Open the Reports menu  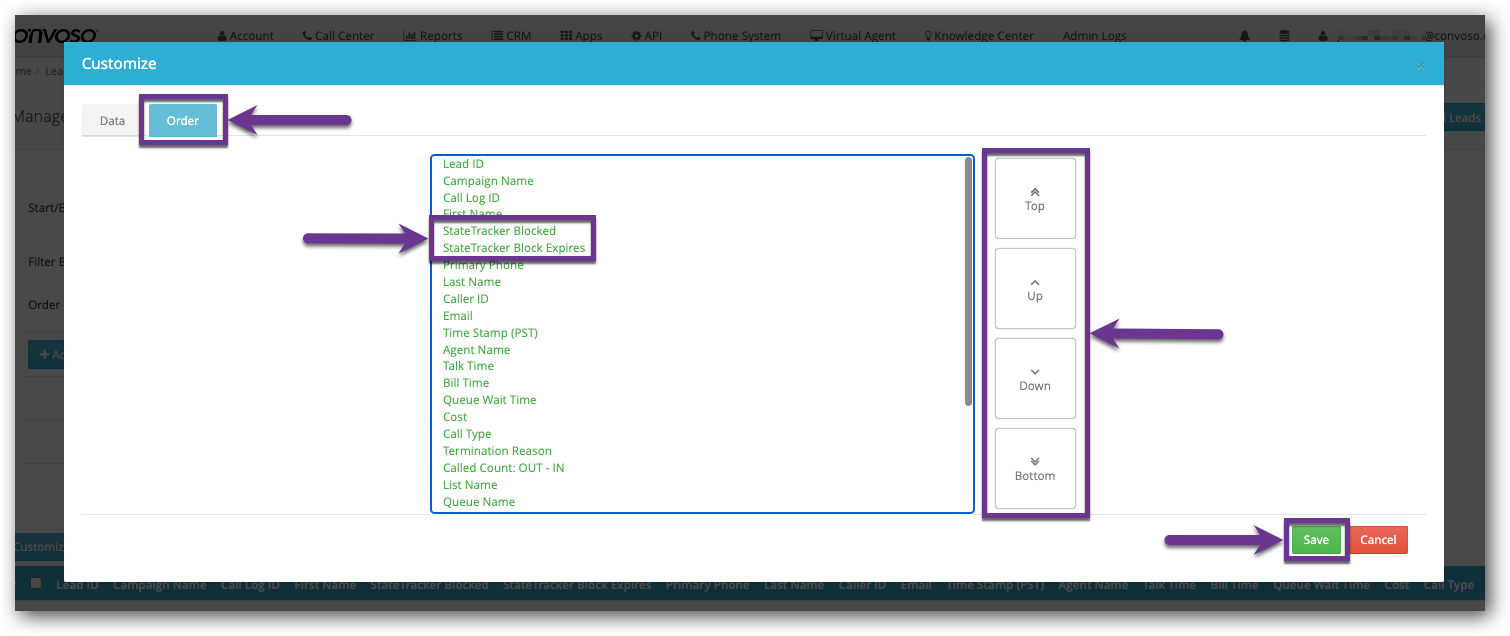click(433, 35)
